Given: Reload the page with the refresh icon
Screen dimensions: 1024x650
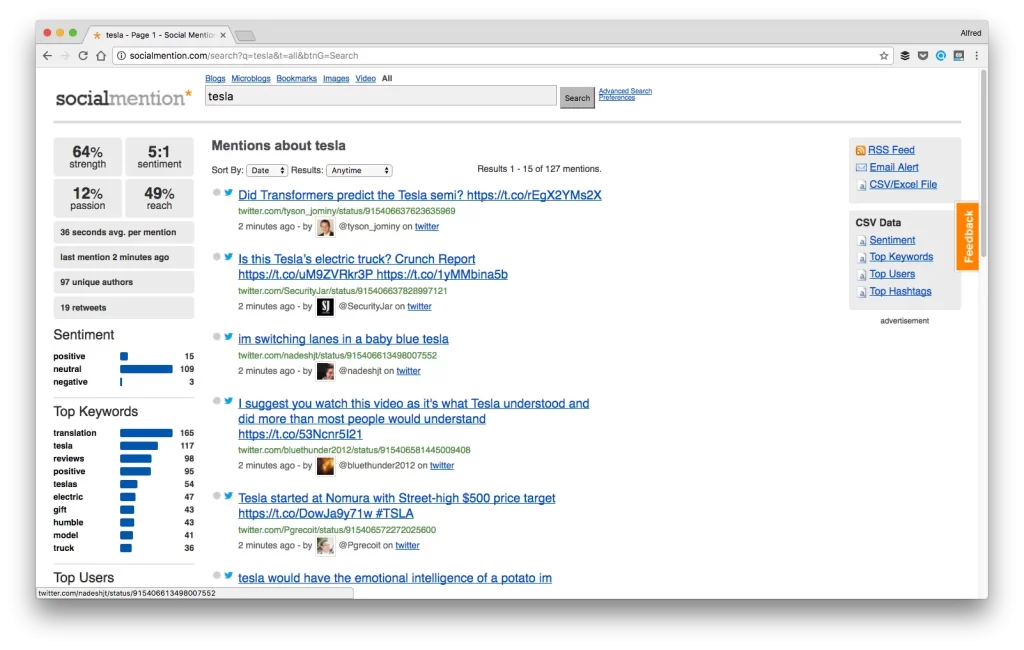Looking at the screenshot, I should pyautogui.click(x=83, y=56).
